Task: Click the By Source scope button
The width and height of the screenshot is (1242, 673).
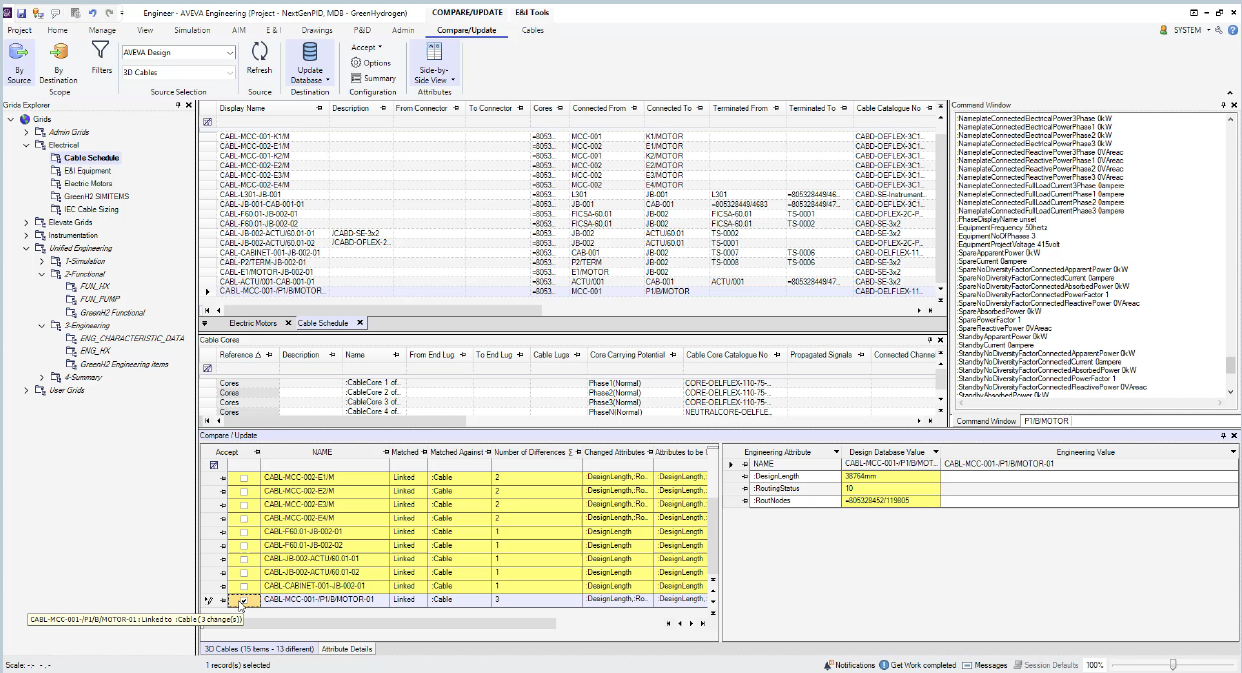Action: point(19,60)
